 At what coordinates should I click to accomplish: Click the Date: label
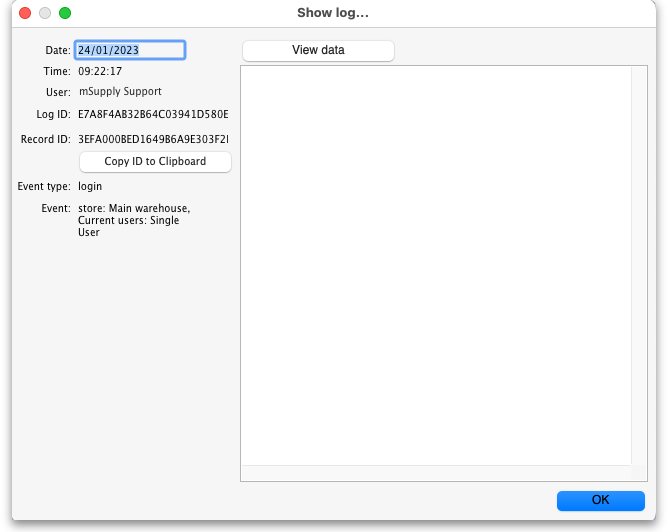tap(57, 50)
